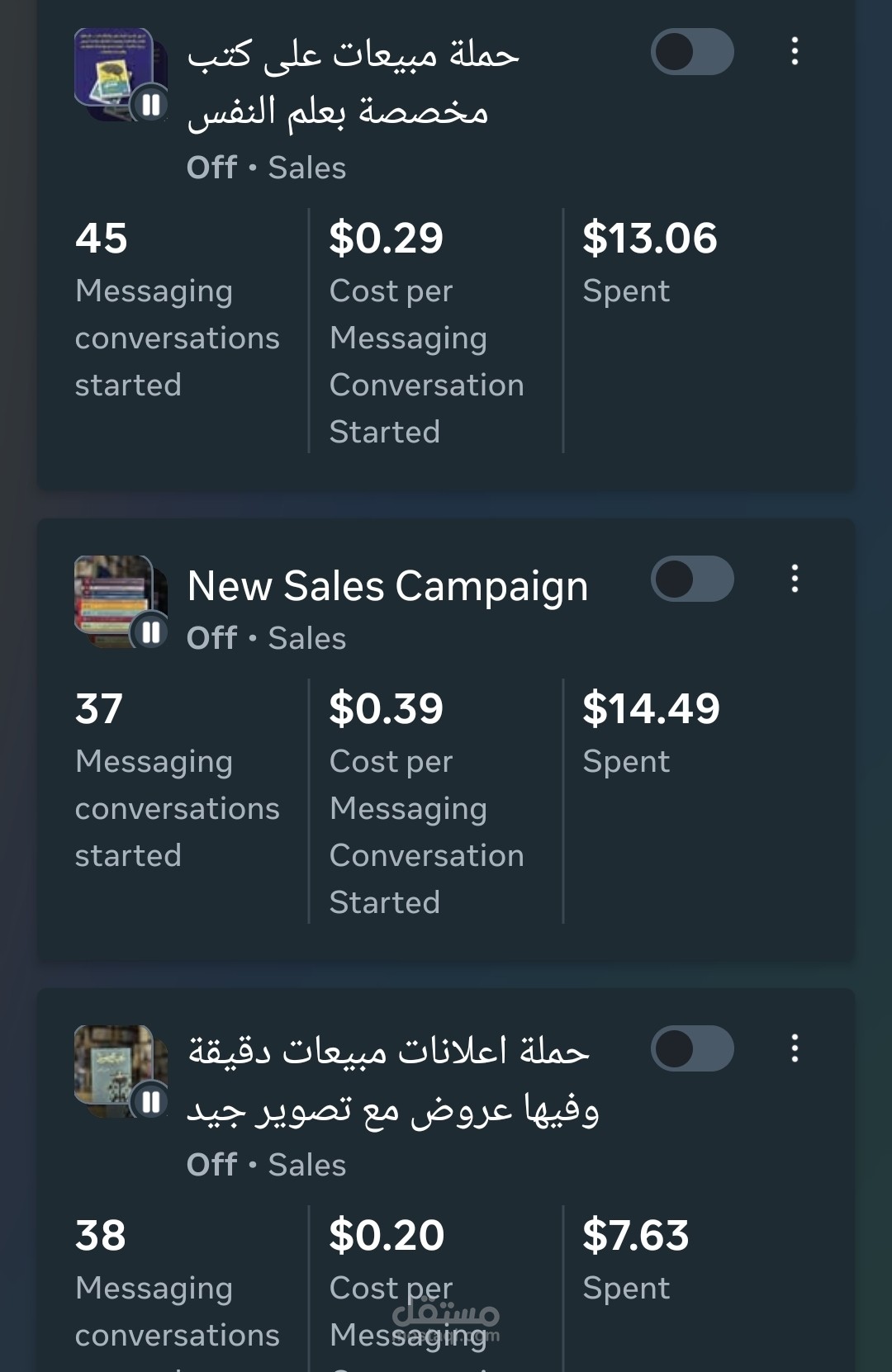
Task: Toggle on the third campaign with $7.63 spent
Action: coord(692,1048)
